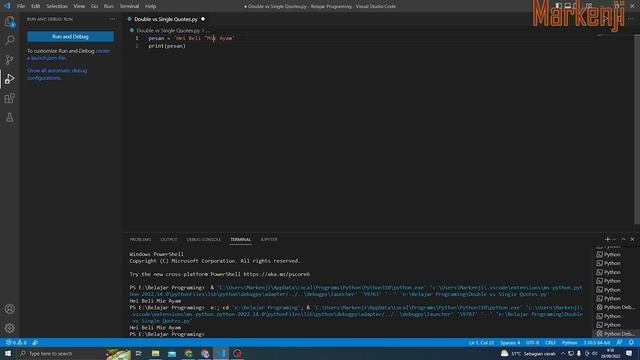
Task: Close the terminal panel with X icon
Action: click(632, 240)
